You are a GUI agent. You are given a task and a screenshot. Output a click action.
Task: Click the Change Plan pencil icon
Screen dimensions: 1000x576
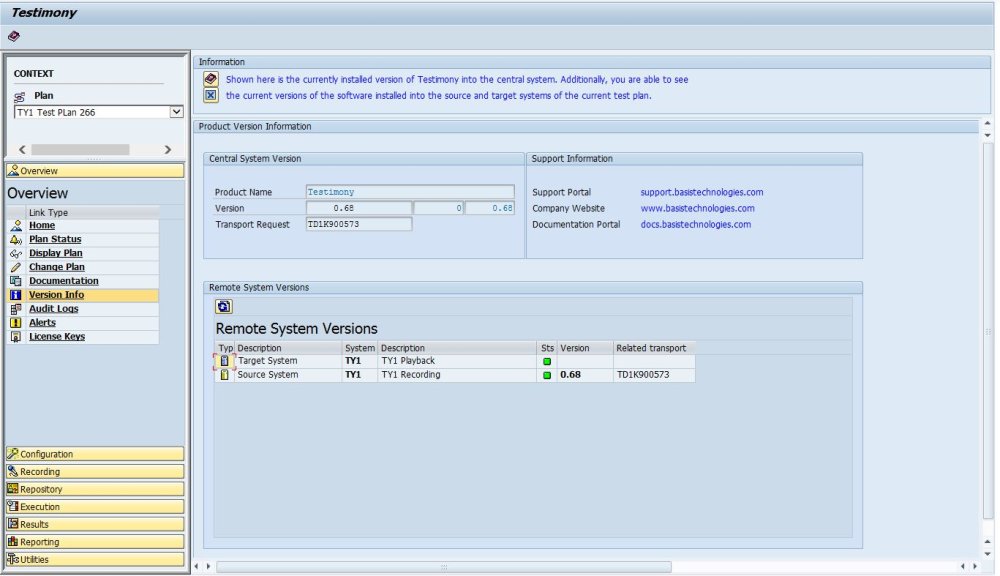click(x=16, y=267)
